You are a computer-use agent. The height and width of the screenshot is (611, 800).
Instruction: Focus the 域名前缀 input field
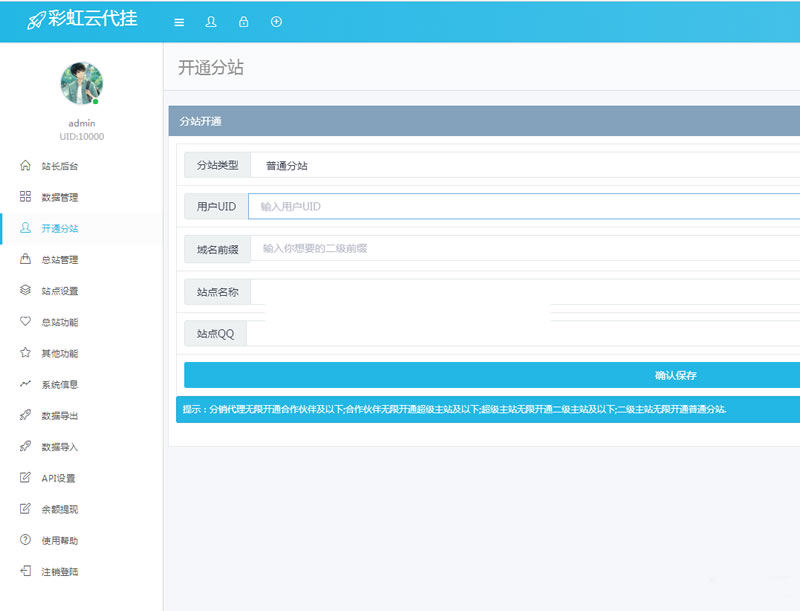pos(526,249)
